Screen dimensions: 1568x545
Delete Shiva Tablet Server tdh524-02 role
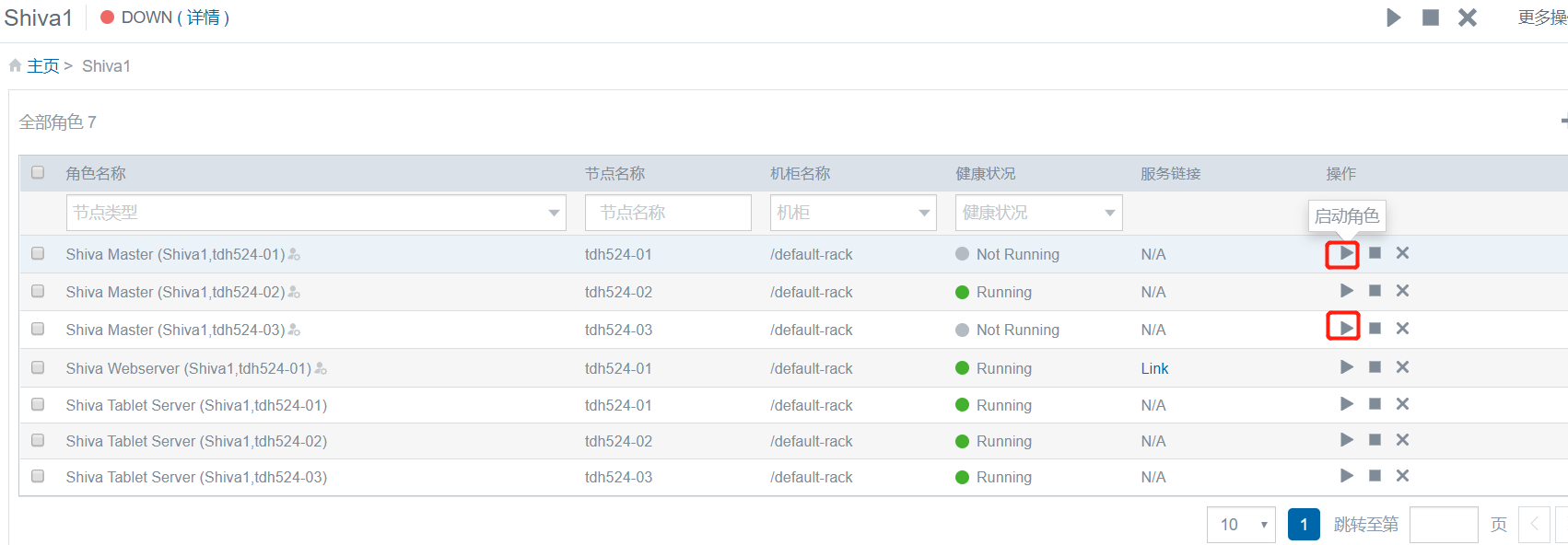point(1402,440)
